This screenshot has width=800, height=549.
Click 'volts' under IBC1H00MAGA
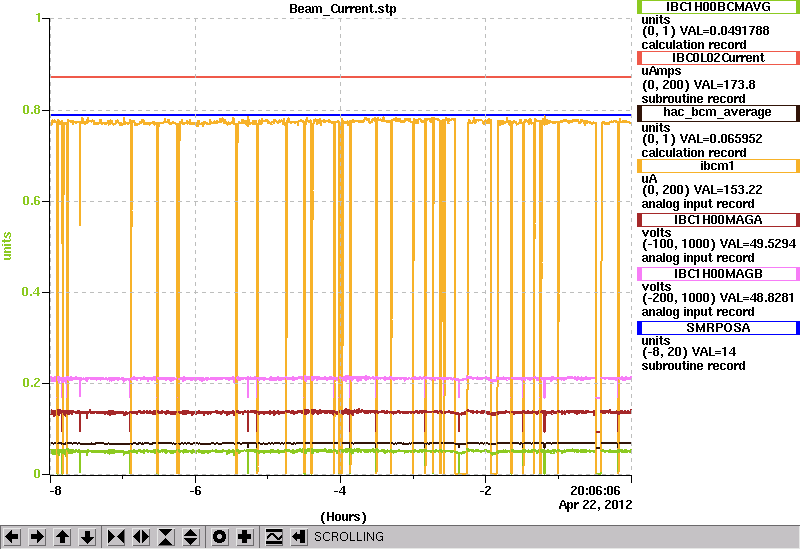coord(656,233)
